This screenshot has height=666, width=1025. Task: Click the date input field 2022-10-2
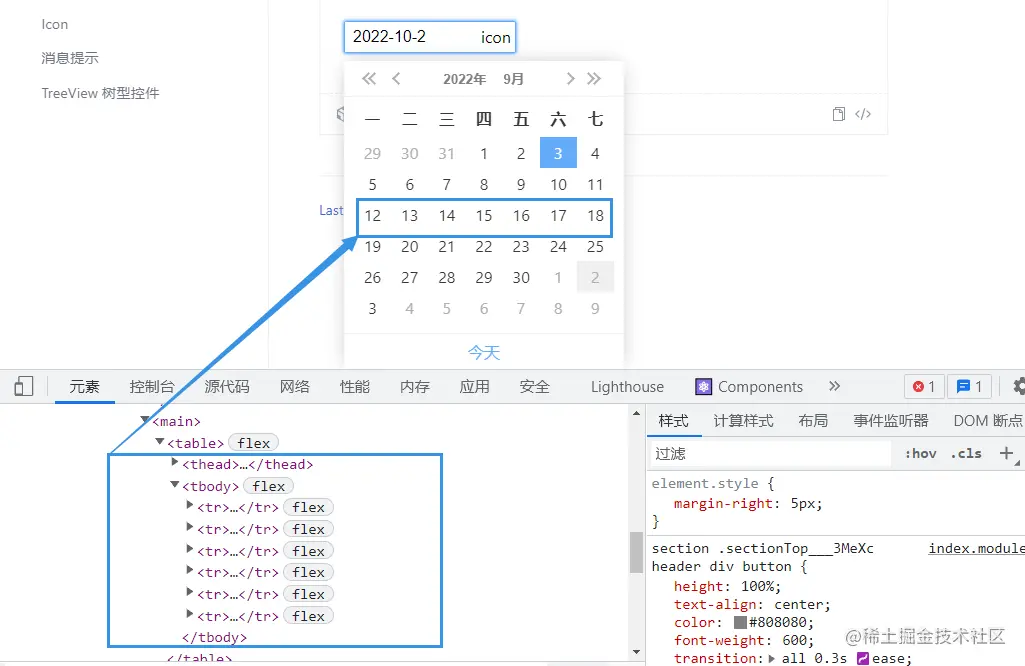click(429, 37)
